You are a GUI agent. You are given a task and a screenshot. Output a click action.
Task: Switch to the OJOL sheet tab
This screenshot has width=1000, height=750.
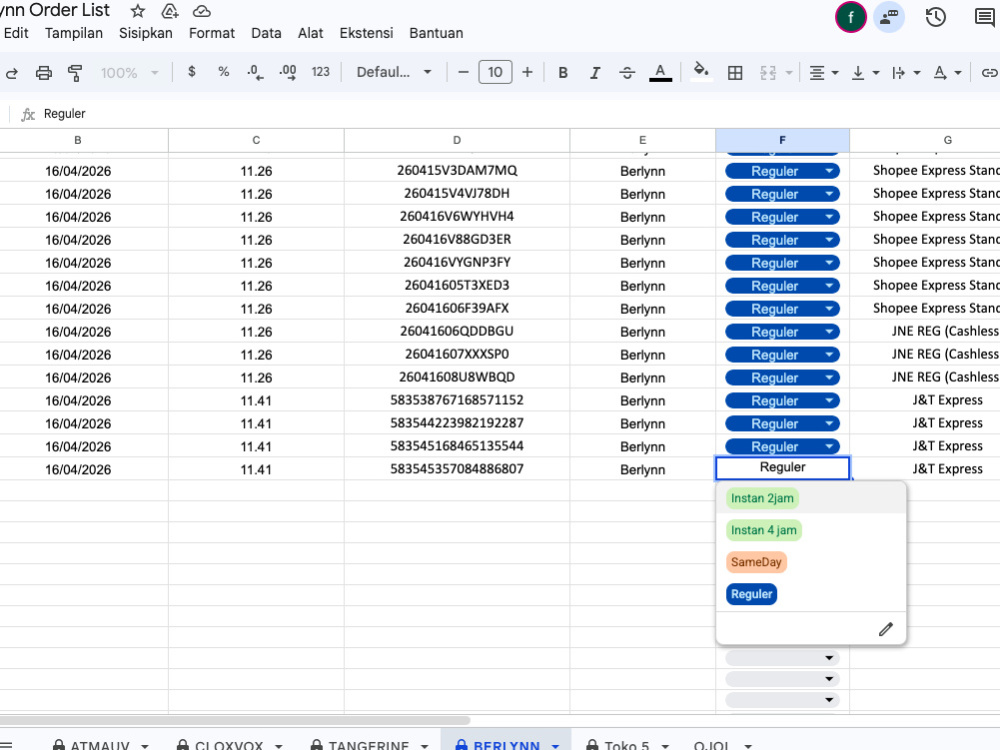point(711,744)
